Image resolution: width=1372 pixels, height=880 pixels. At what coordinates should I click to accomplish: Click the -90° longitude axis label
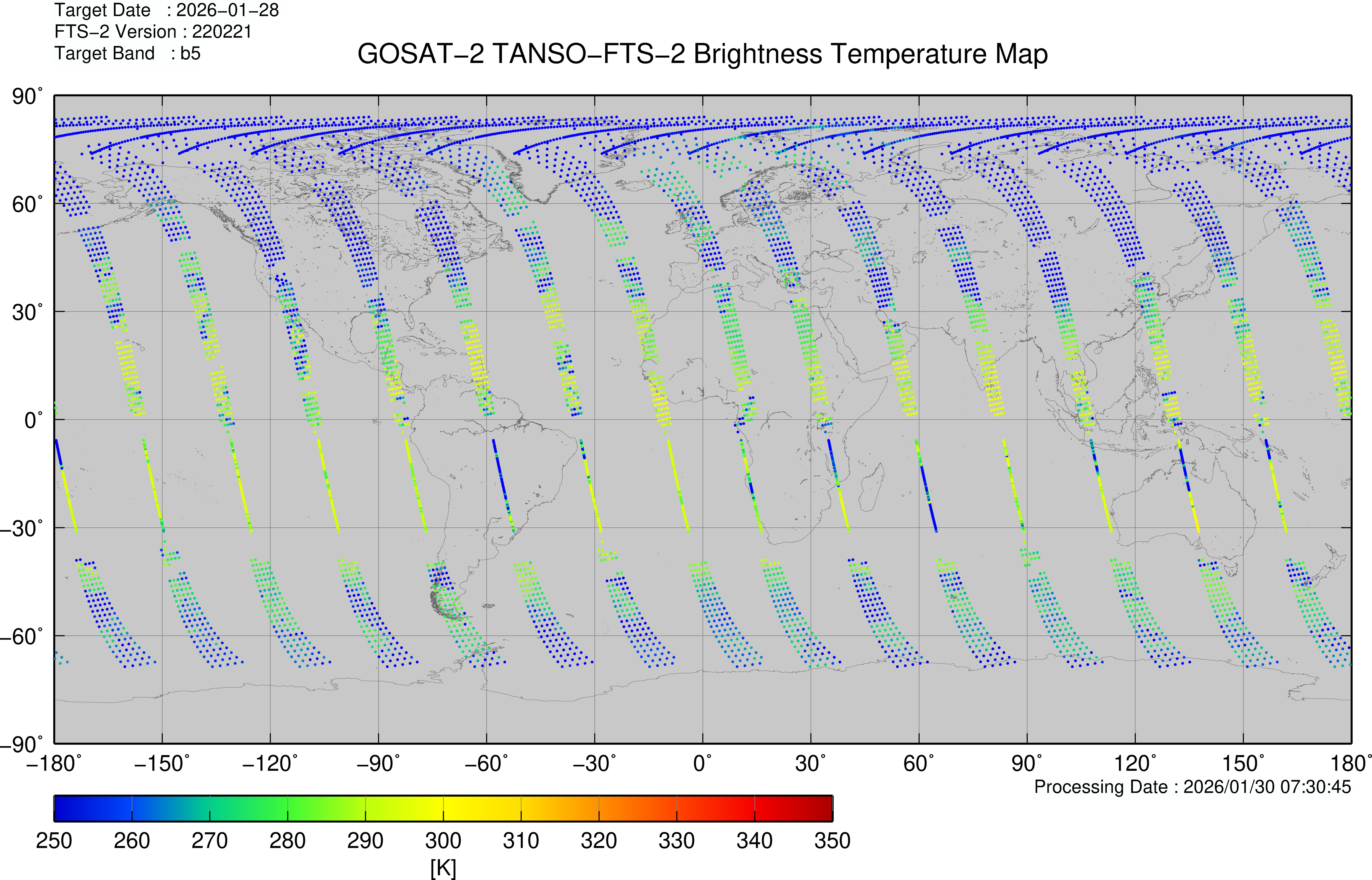(x=378, y=763)
